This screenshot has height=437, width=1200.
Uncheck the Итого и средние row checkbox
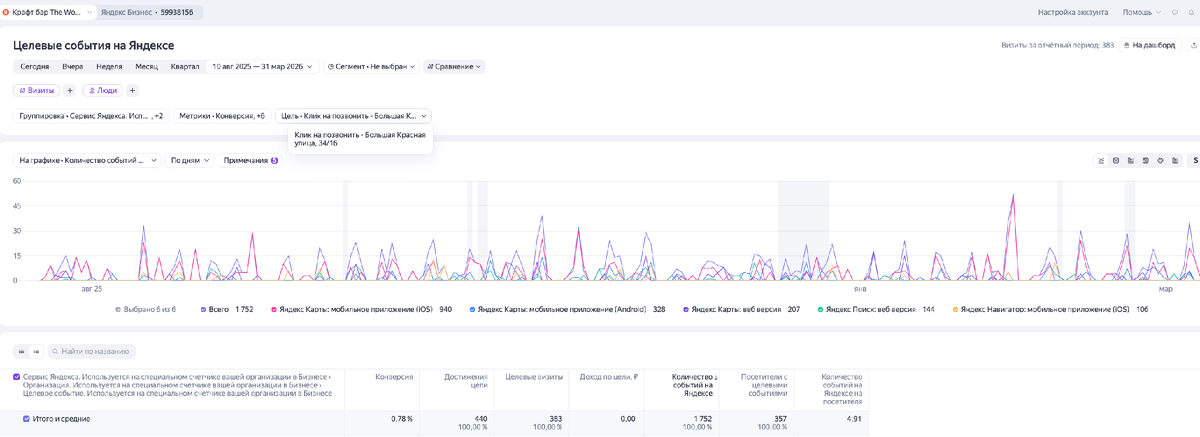pyautogui.click(x=26, y=419)
